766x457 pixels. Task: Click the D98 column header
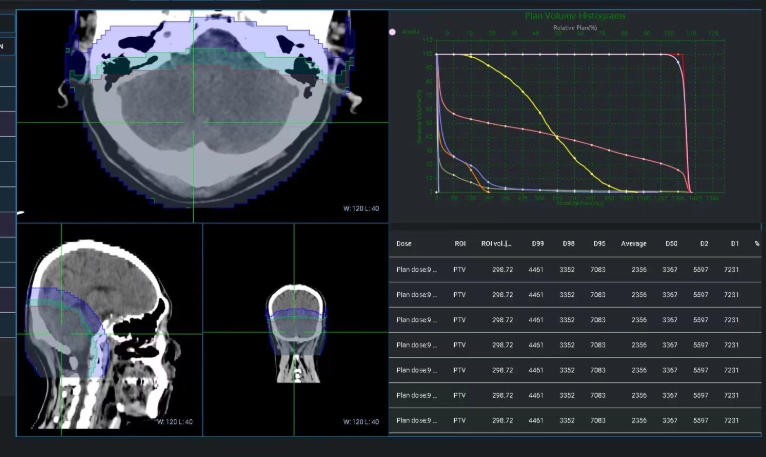[x=568, y=243]
